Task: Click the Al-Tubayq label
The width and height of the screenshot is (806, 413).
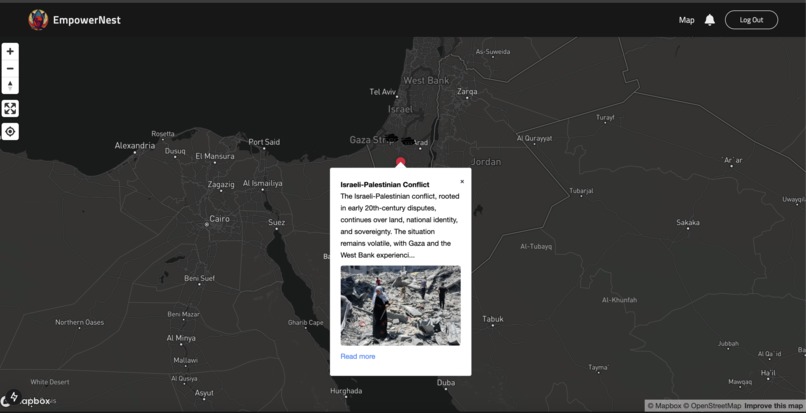Action: tap(536, 246)
